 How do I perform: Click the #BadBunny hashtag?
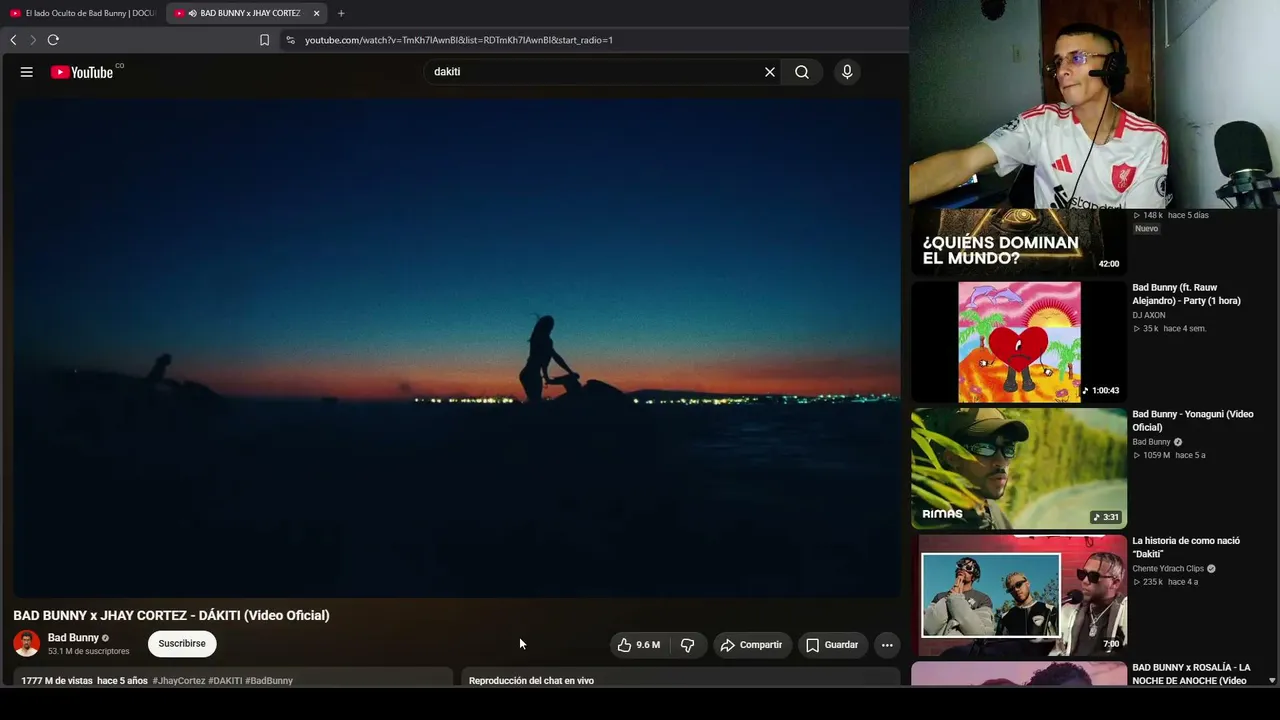269,681
